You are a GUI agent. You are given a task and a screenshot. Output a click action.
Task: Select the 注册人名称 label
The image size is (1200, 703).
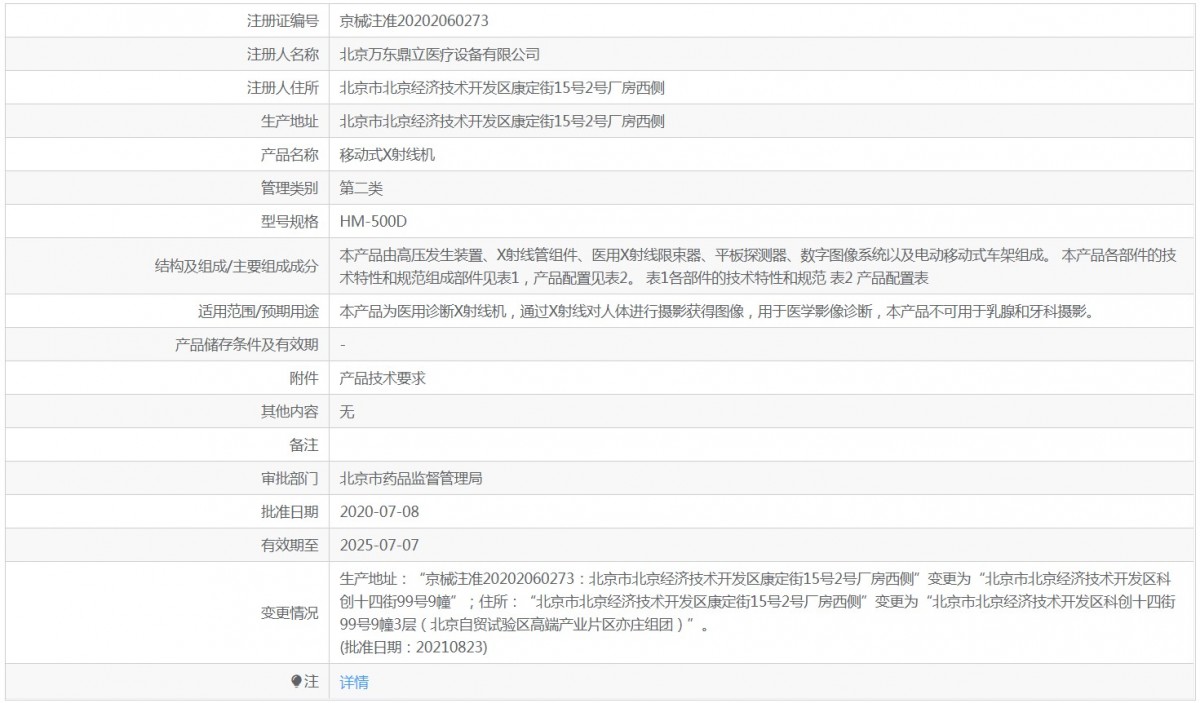click(x=283, y=54)
